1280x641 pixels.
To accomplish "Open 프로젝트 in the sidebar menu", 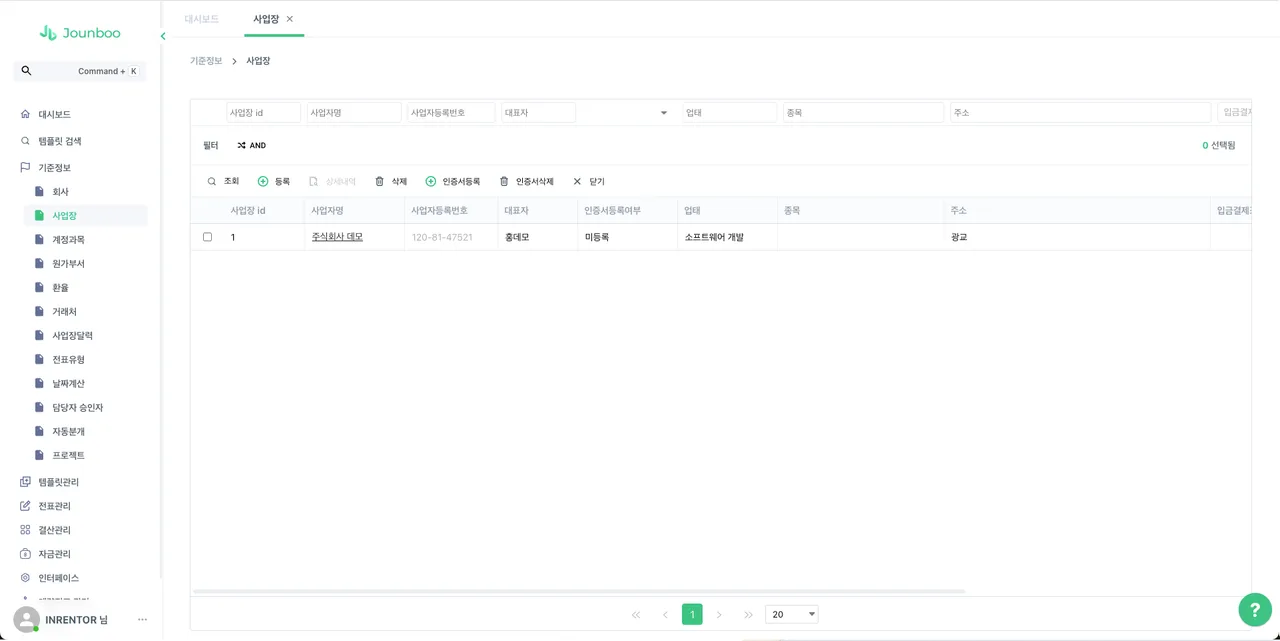I will (x=68, y=455).
